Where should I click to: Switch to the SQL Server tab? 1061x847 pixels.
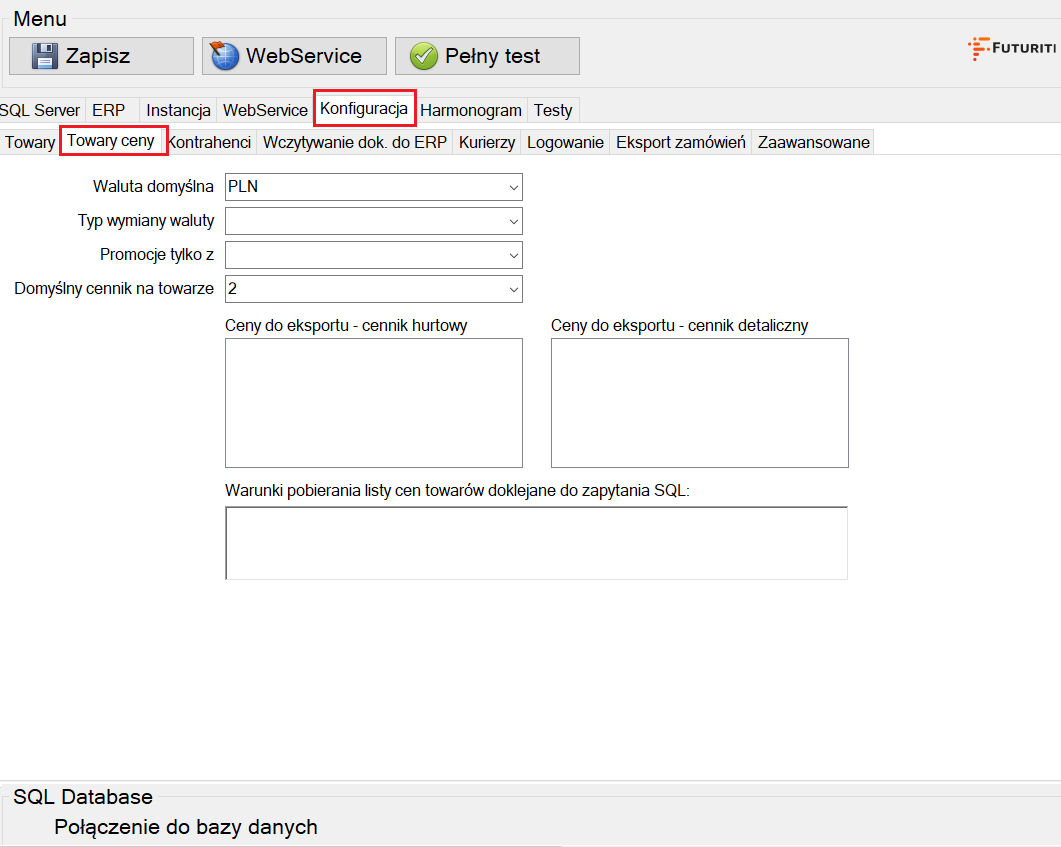(40, 110)
